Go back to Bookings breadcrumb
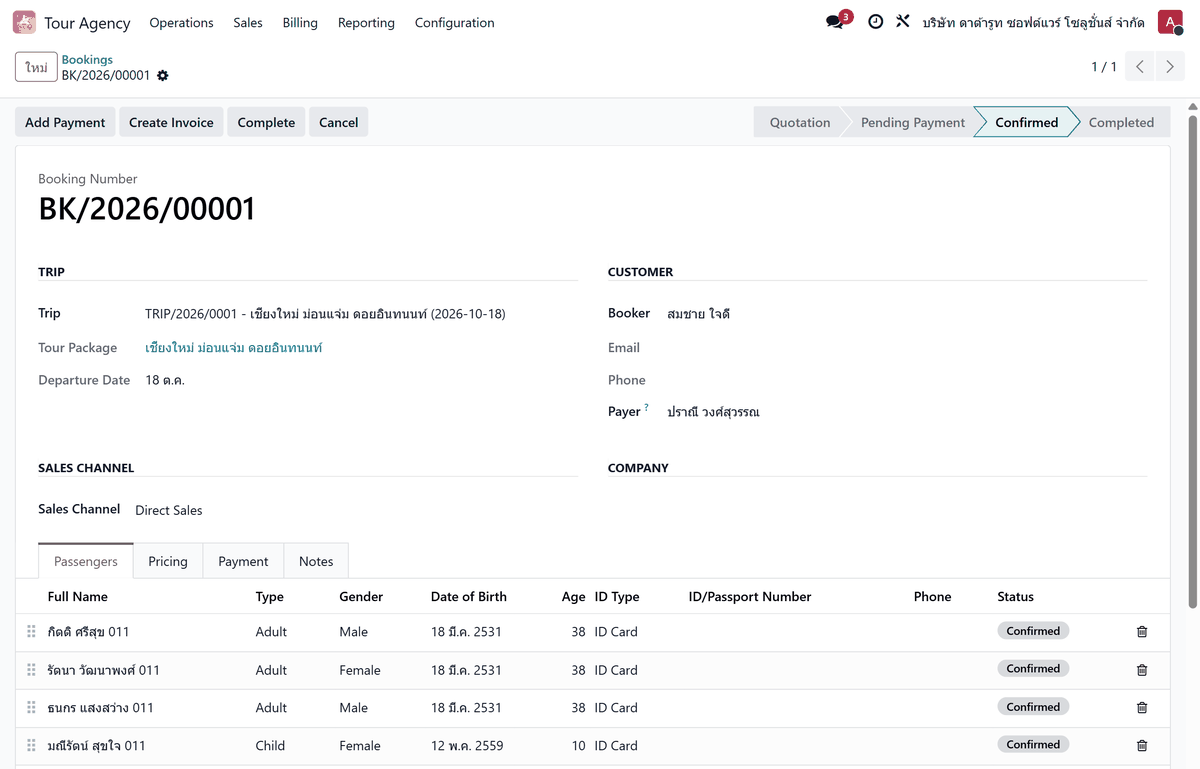The height and width of the screenshot is (769, 1200). coord(87,59)
